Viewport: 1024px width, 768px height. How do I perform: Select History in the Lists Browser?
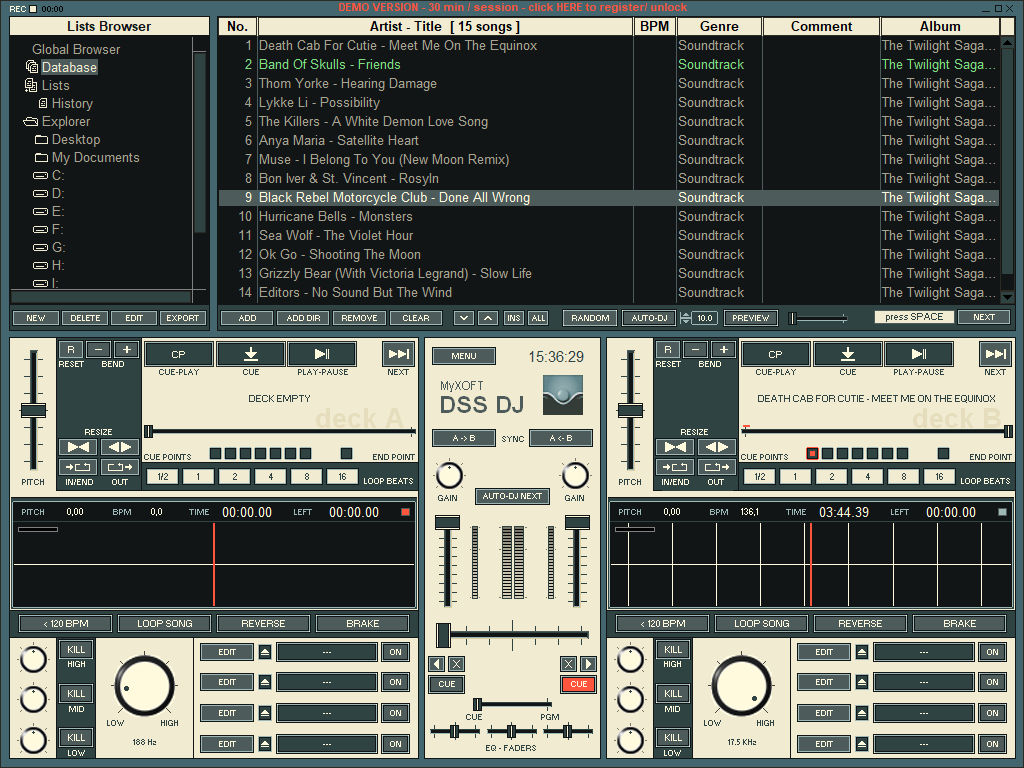pos(72,103)
